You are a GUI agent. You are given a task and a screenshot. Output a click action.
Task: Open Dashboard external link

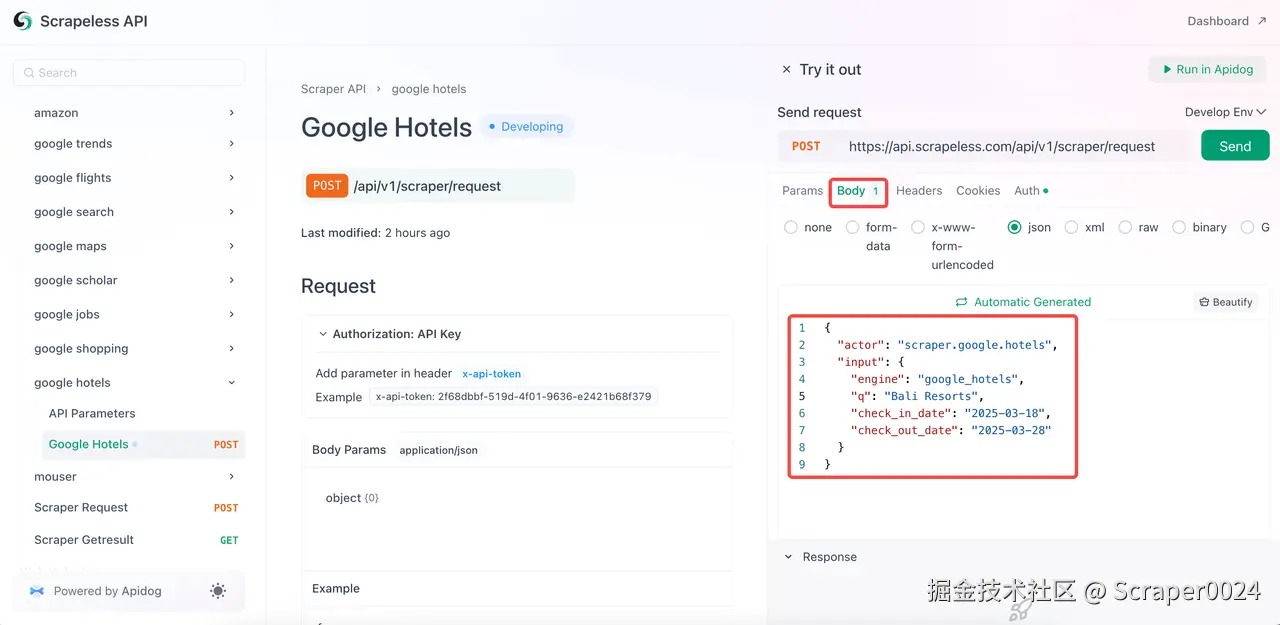pos(1226,21)
